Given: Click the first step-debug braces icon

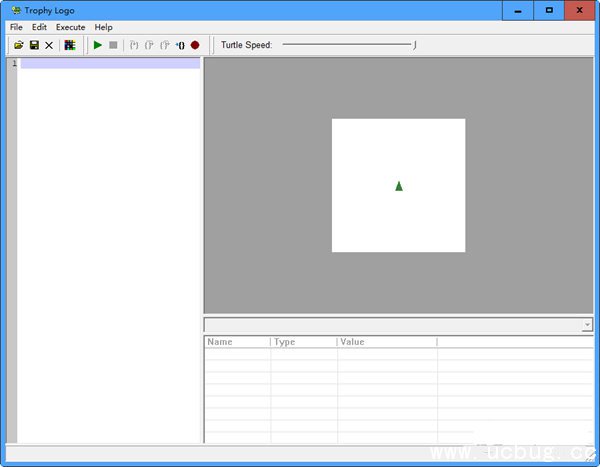Looking at the screenshot, I should (134, 45).
